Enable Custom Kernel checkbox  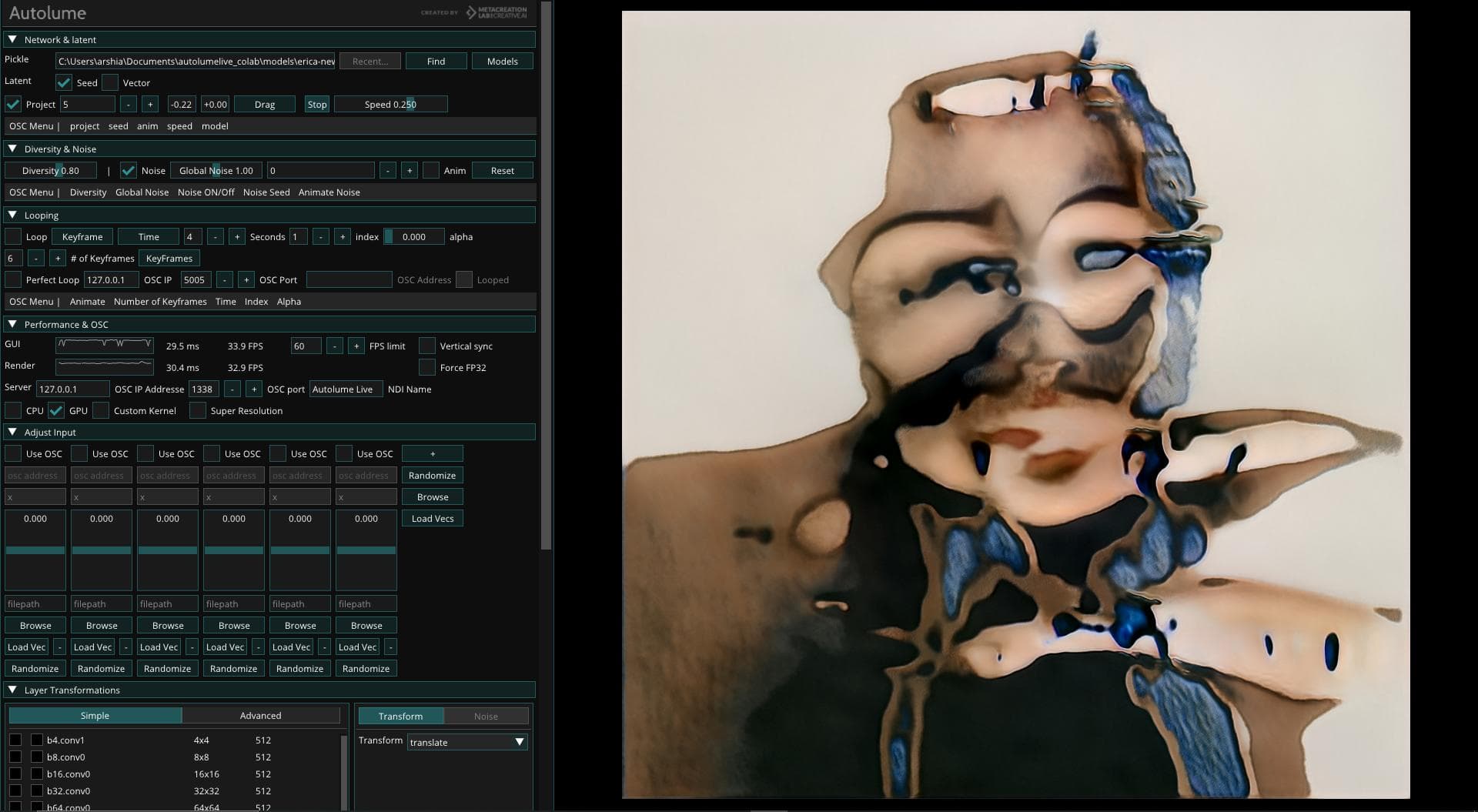pos(101,410)
